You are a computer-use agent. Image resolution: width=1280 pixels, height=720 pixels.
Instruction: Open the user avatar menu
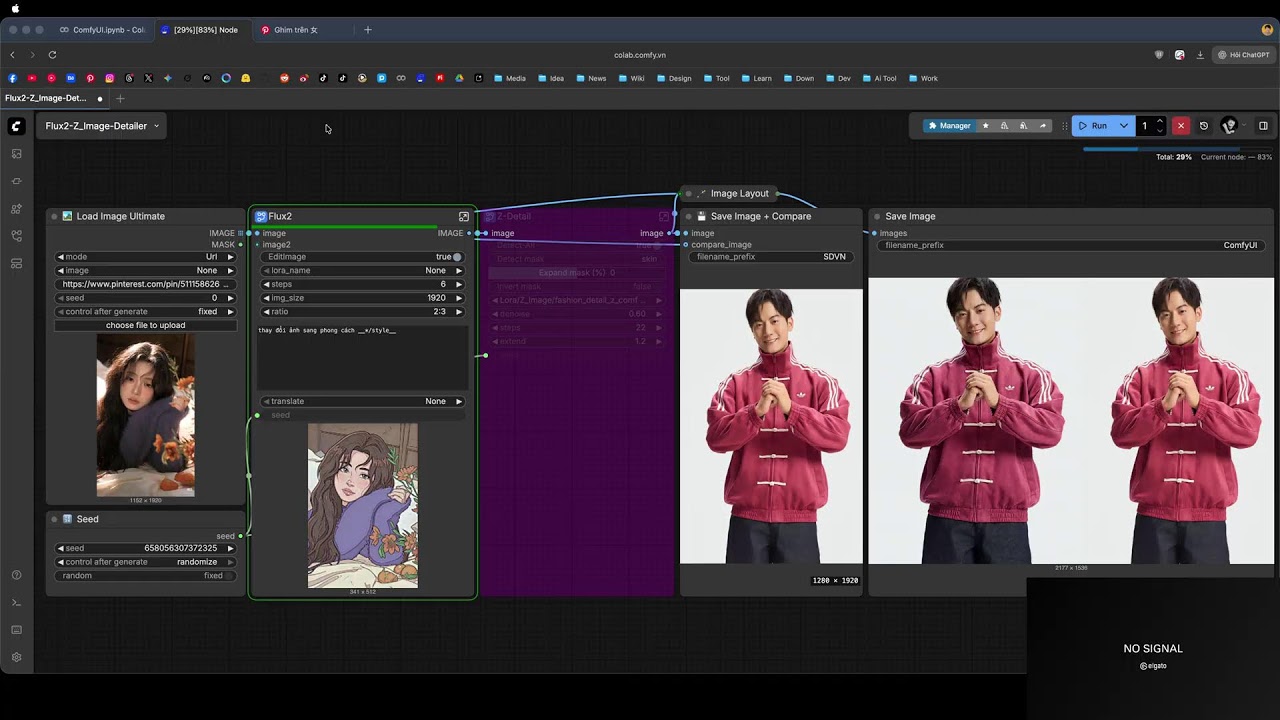1230,126
